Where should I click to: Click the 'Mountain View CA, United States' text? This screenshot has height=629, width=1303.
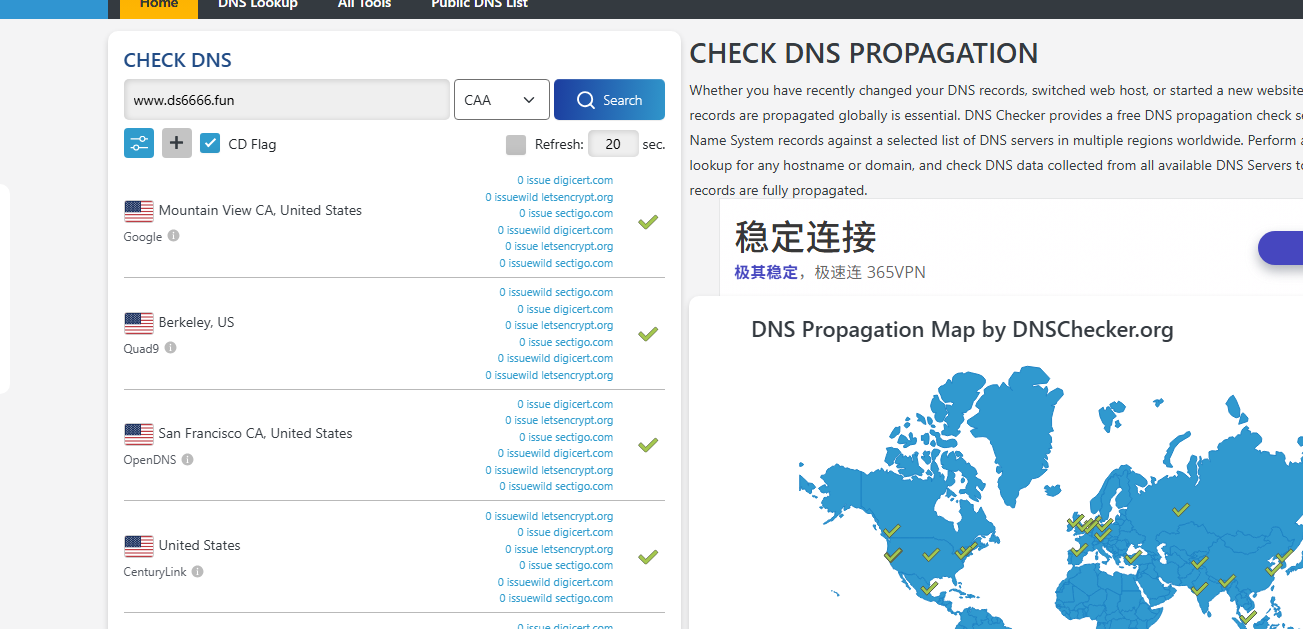point(260,210)
